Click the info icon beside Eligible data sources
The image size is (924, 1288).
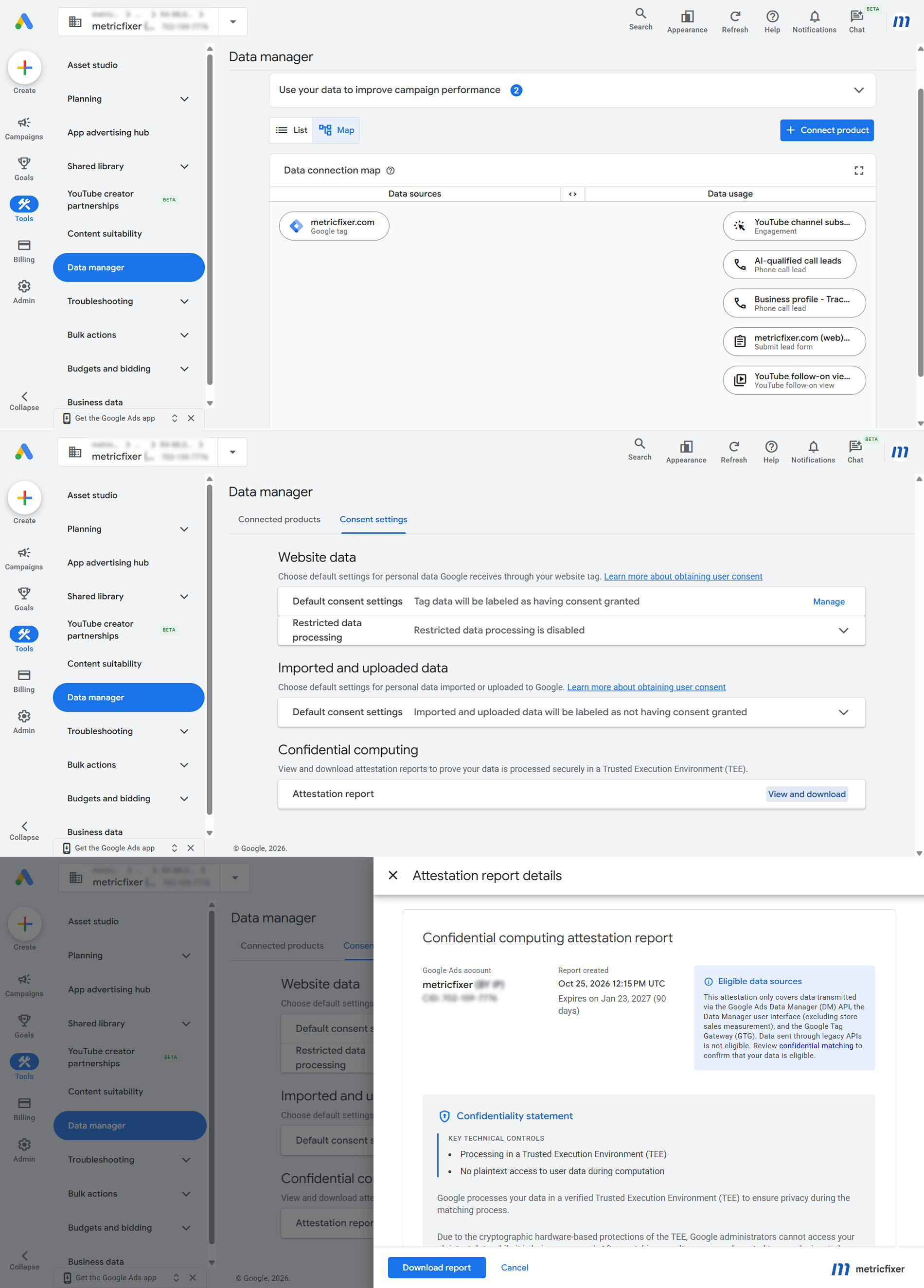(708, 981)
